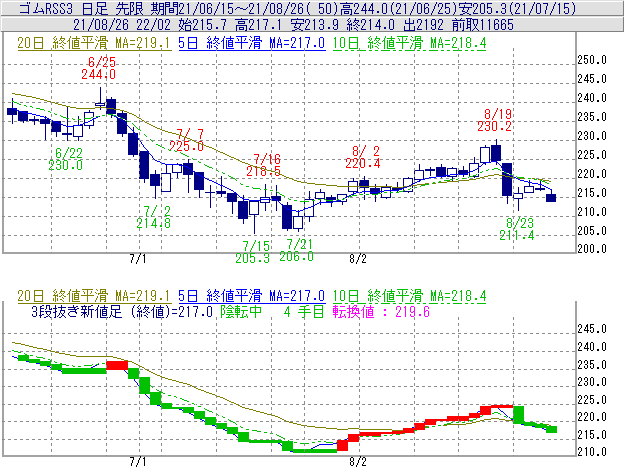This screenshot has height=475, width=624.
Task: Click the 陰転中 status text
Action: (241, 311)
